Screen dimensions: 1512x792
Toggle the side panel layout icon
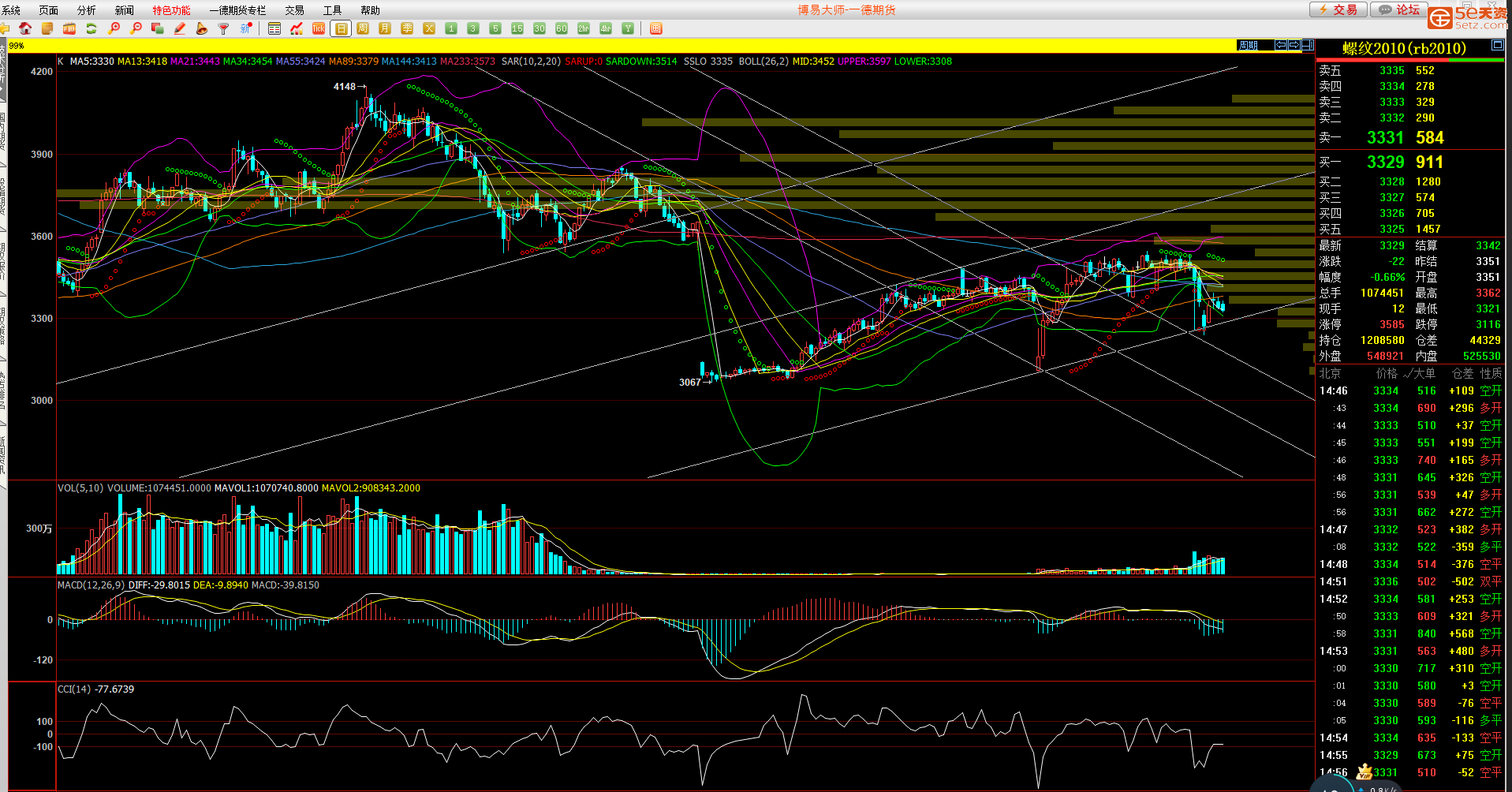(1308, 45)
